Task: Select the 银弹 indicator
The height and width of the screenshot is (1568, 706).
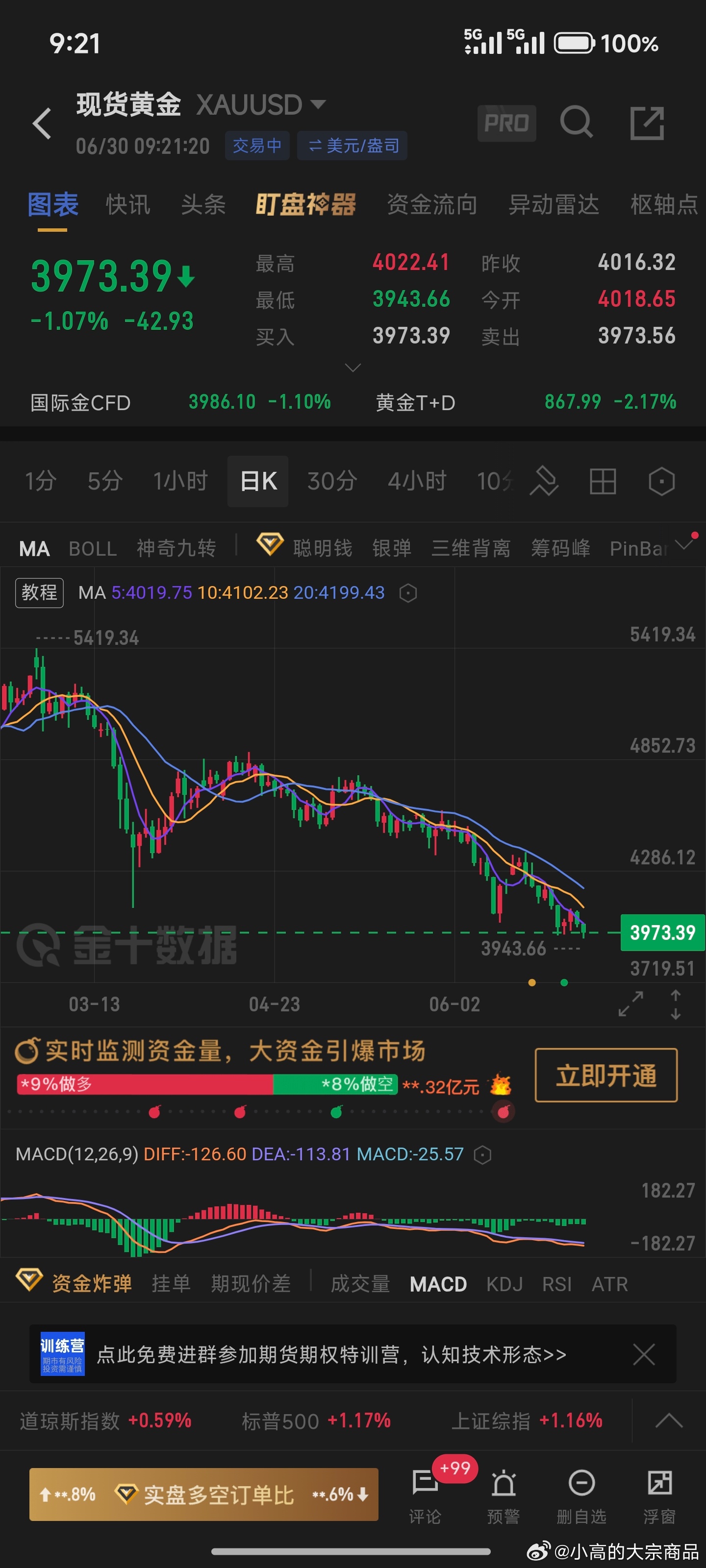Action: [x=392, y=549]
